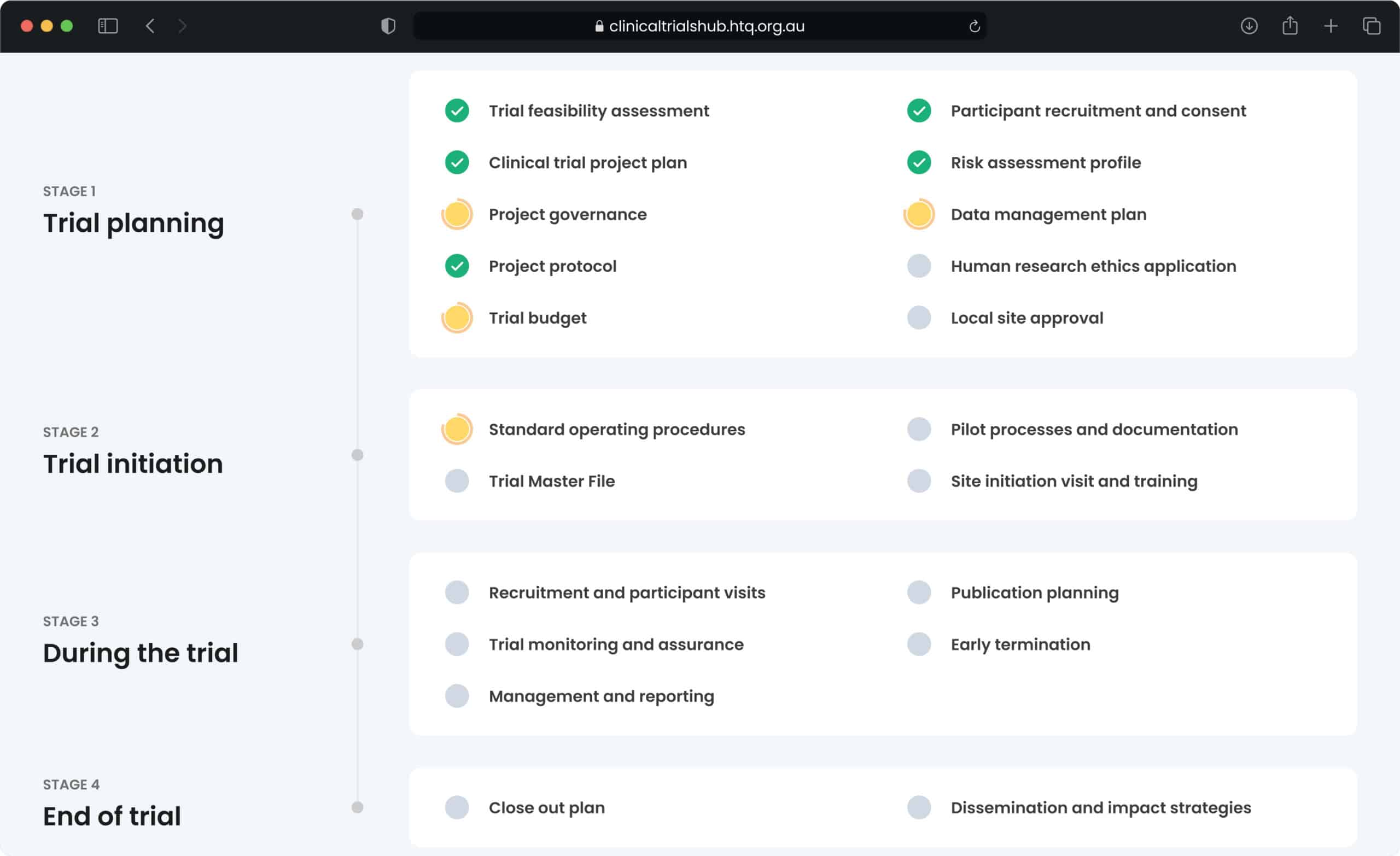
Task: Open the Trial Master File item
Action: (x=551, y=481)
